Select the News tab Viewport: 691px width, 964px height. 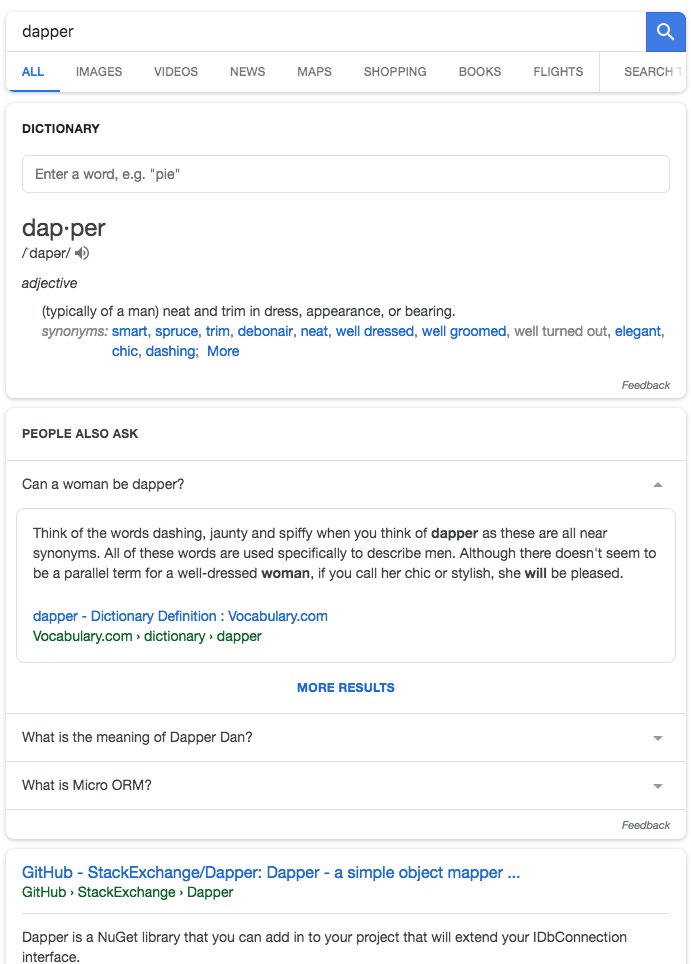point(247,71)
